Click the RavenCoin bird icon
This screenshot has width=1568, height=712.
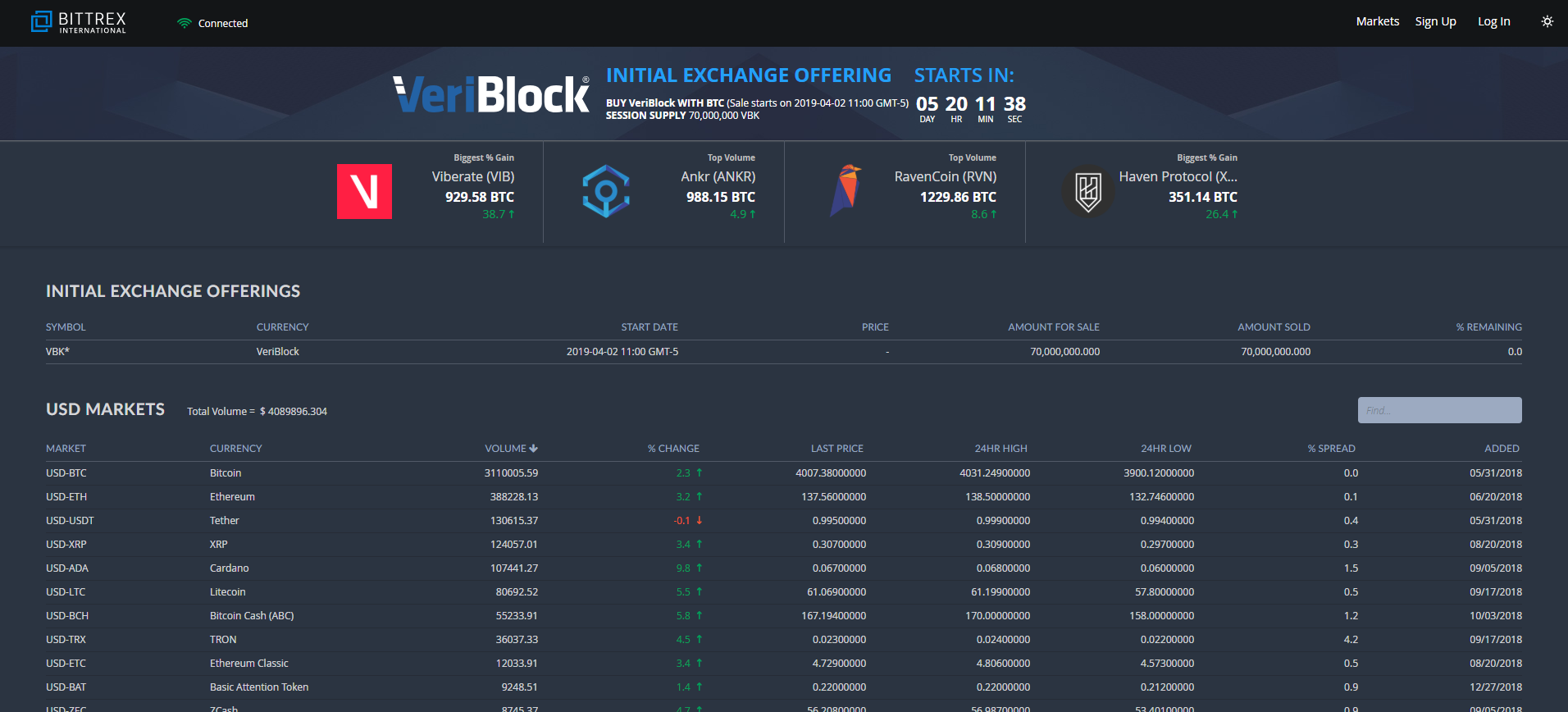(847, 190)
